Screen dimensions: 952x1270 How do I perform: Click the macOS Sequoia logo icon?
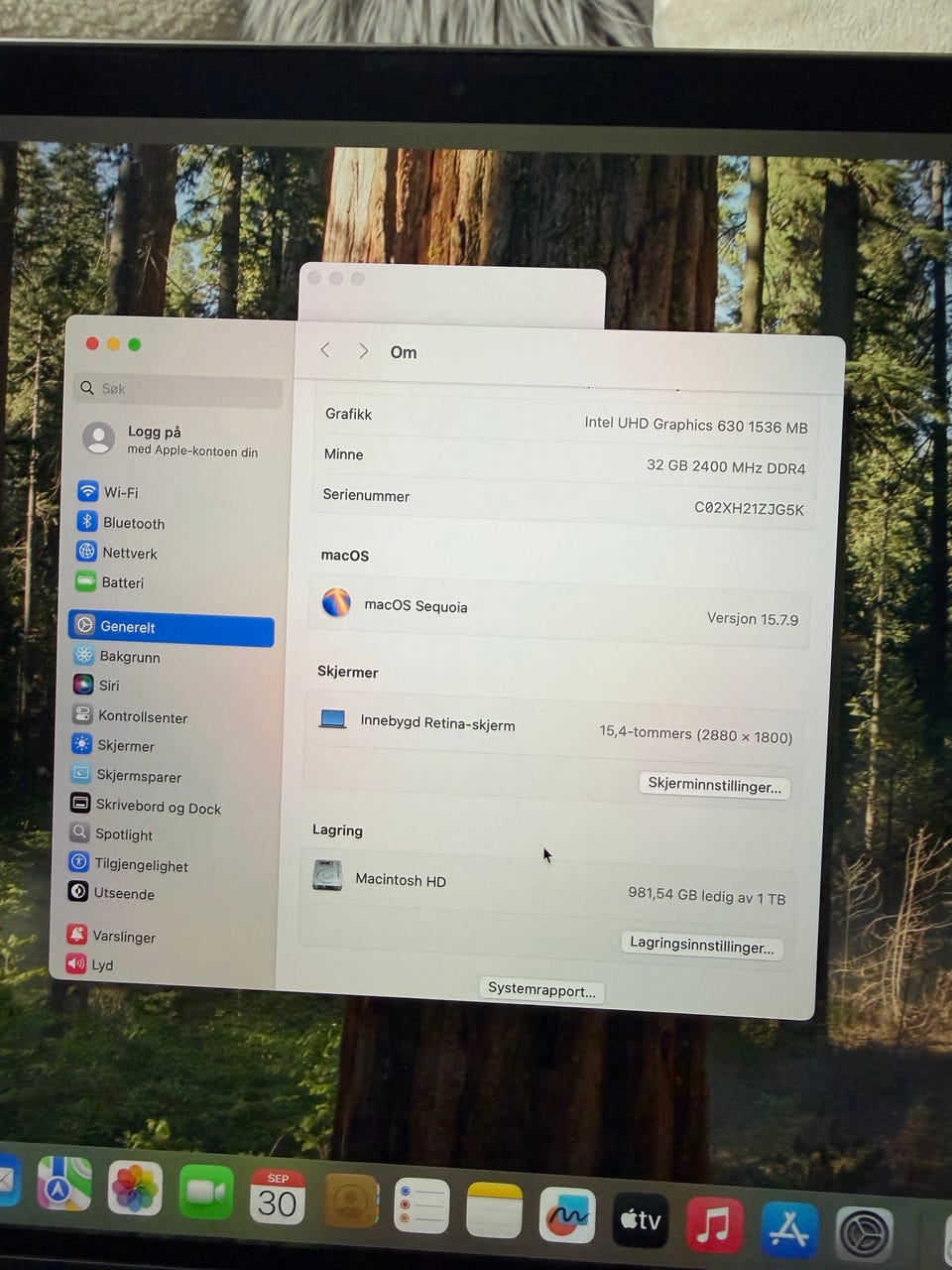click(x=336, y=602)
